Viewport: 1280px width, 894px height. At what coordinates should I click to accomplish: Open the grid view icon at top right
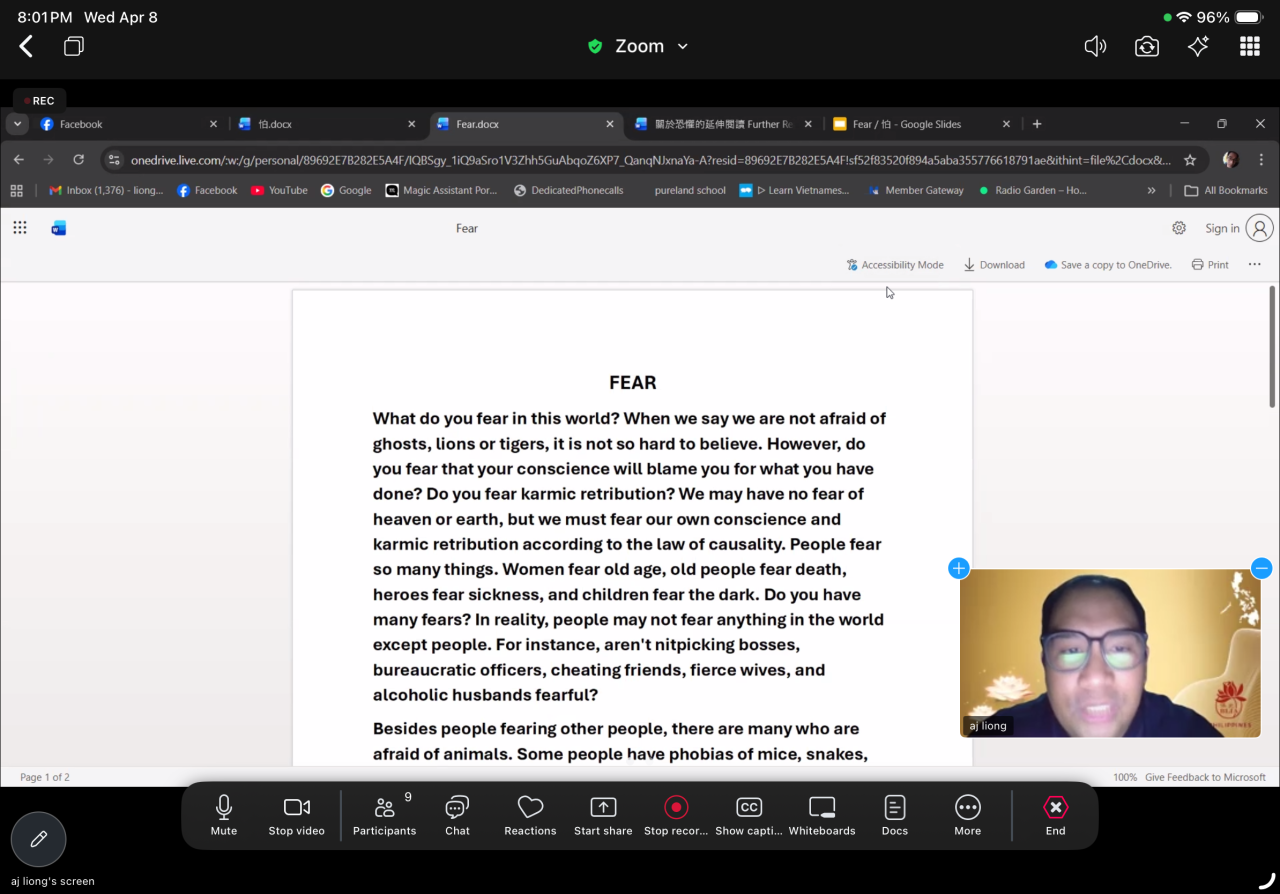pyautogui.click(x=1249, y=46)
